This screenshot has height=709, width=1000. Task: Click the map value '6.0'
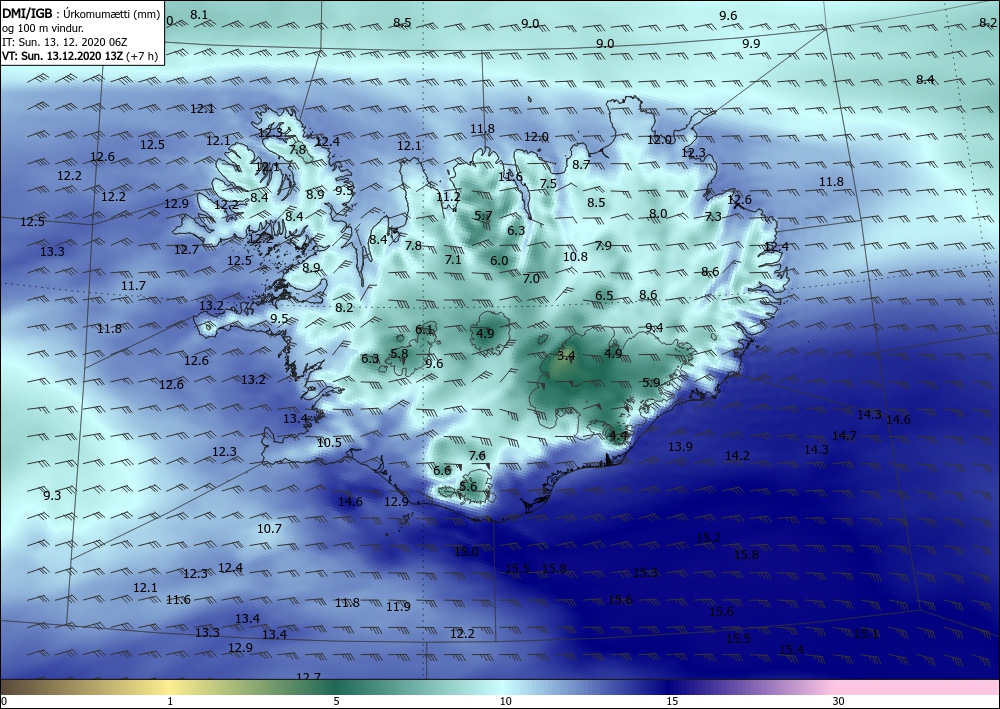[x=499, y=260]
